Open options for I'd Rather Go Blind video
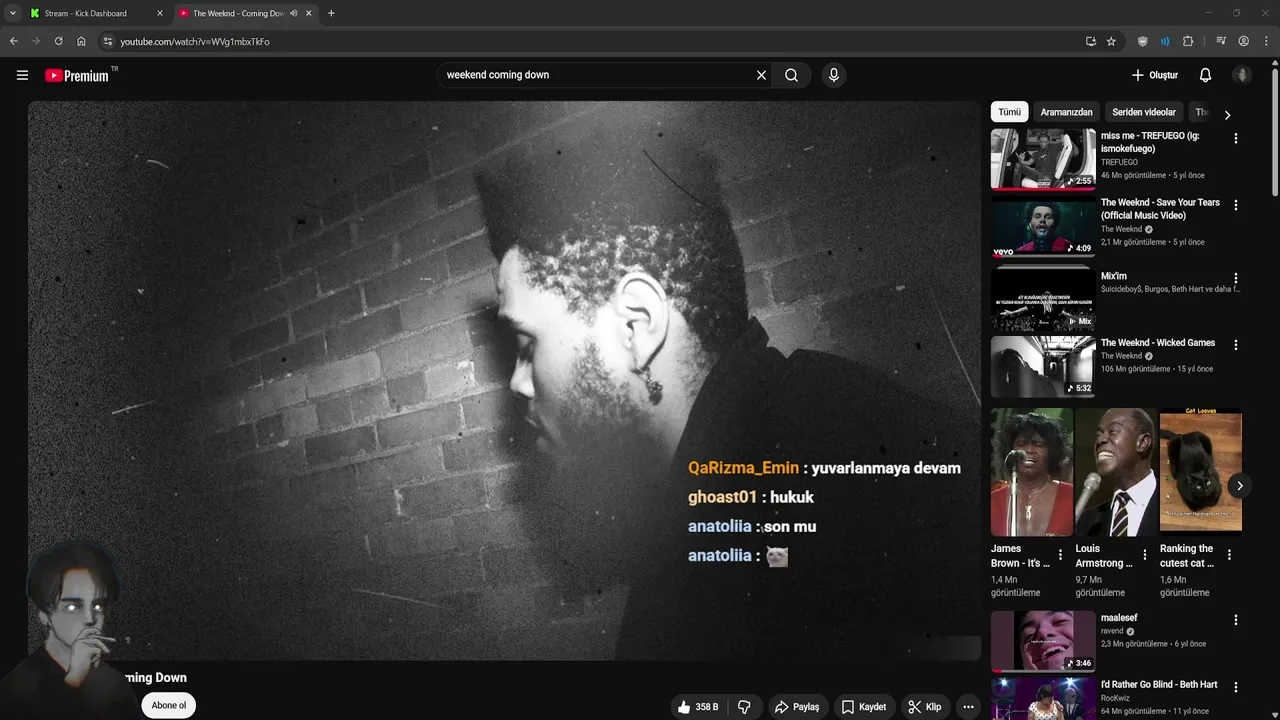The image size is (1280, 720). pos(1235,687)
